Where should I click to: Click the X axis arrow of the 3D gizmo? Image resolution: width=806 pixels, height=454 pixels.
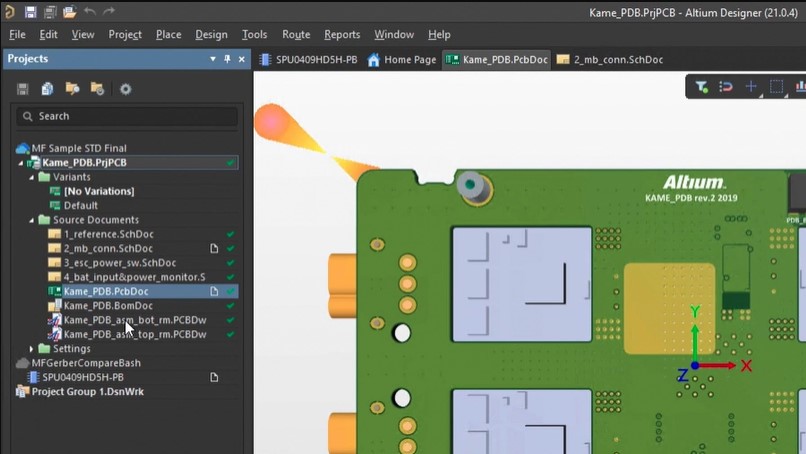[719, 366]
